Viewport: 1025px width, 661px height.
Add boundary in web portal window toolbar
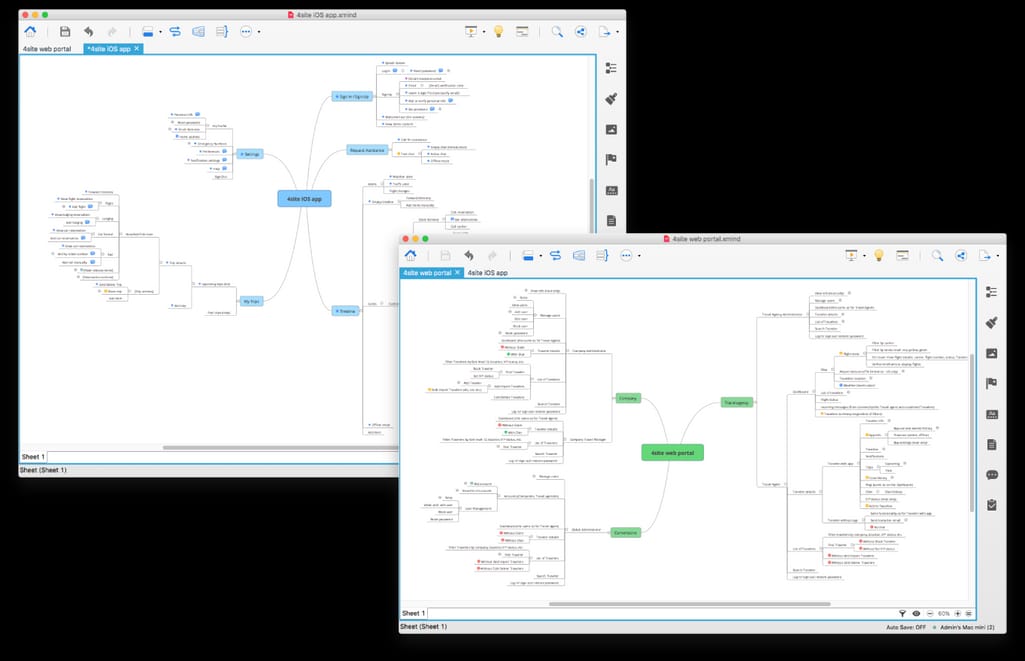tap(579, 256)
